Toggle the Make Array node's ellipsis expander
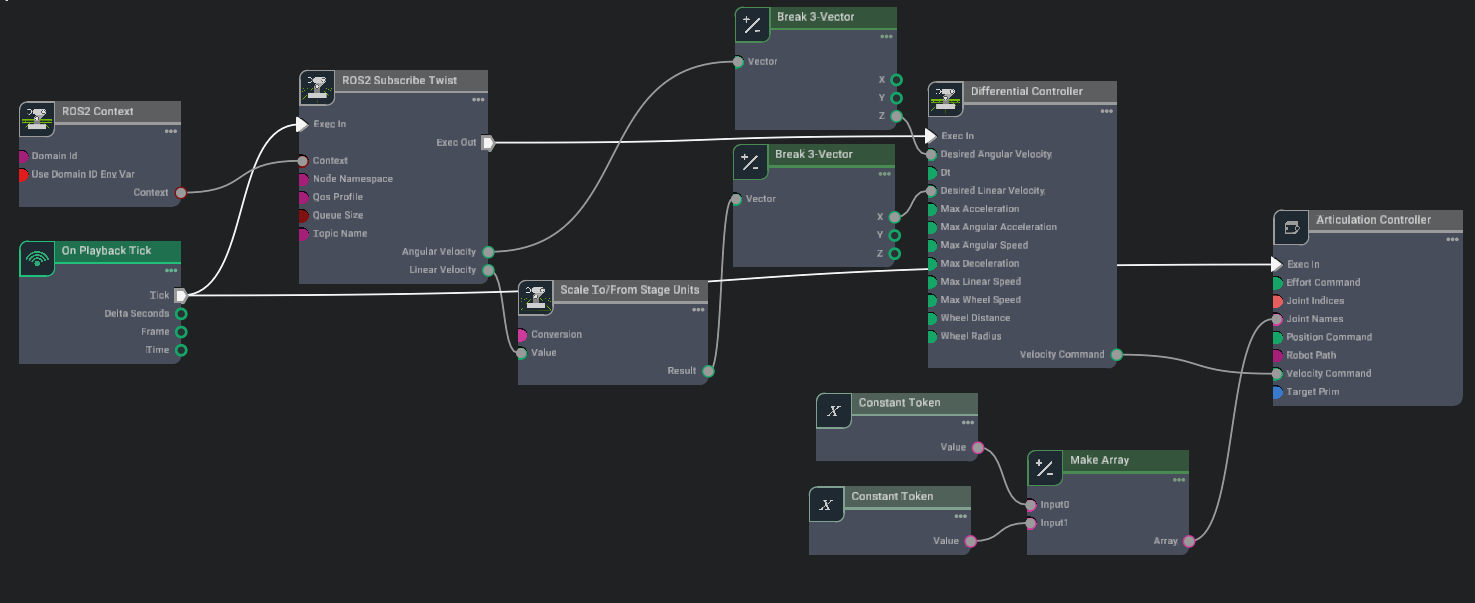1475x603 pixels. (1179, 480)
